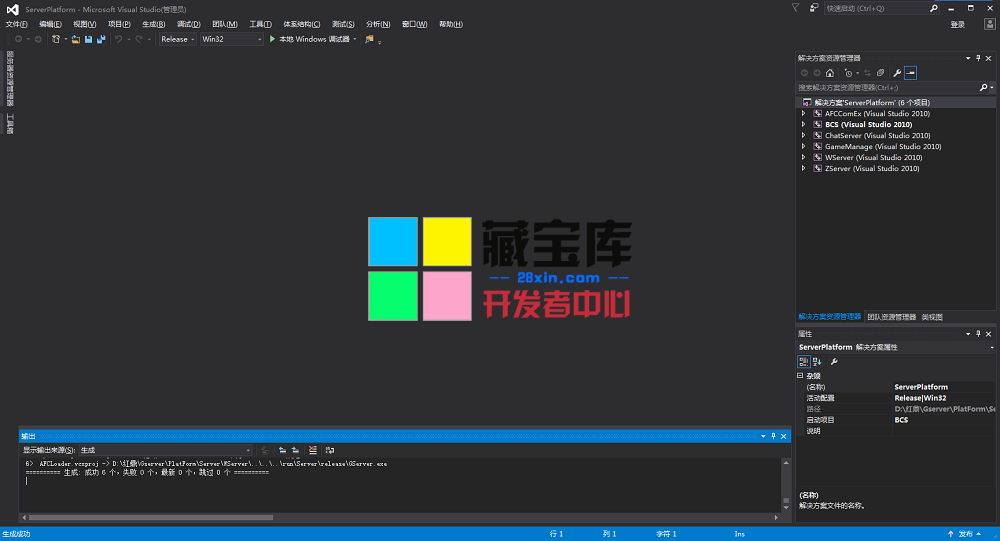The image size is (1000, 541).
Task: Open the 生成(B) Build menu
Action: 153,24
